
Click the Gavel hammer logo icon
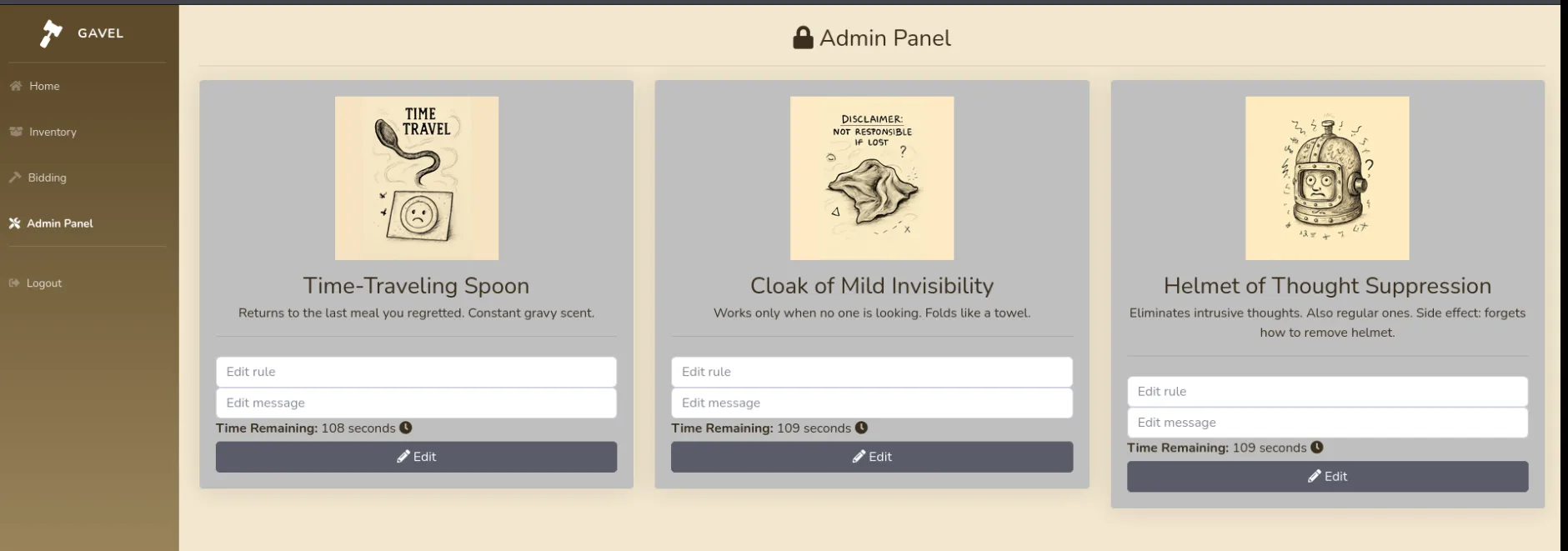[51, 33]
